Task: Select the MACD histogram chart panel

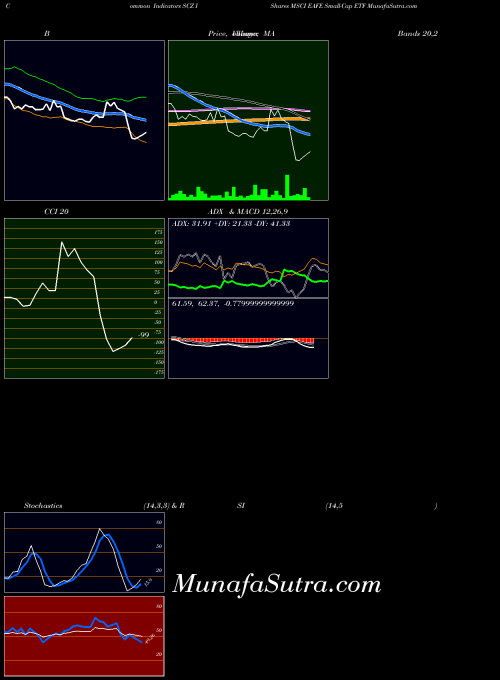Action: (248, 339)
